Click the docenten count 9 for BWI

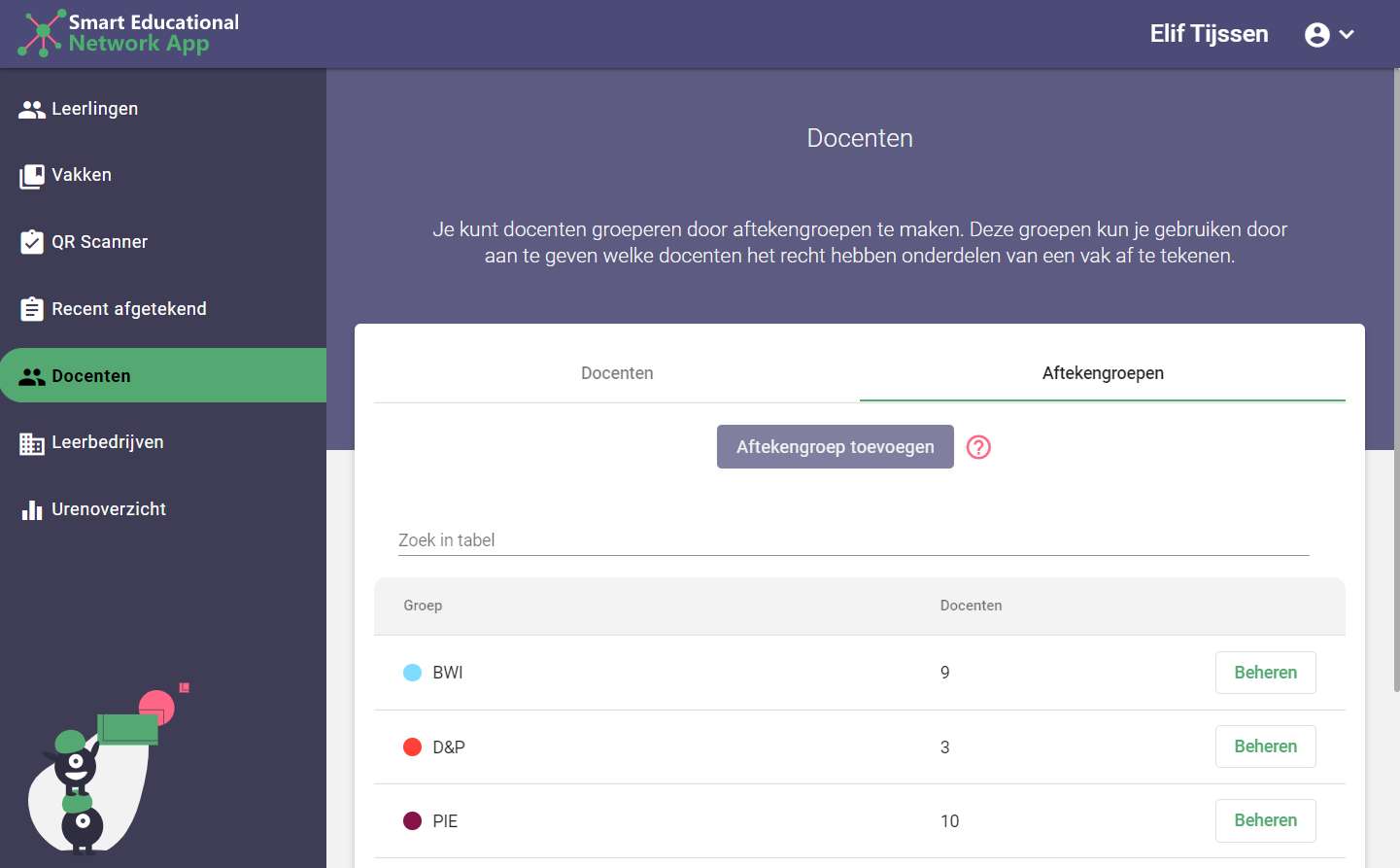(945, 673)
